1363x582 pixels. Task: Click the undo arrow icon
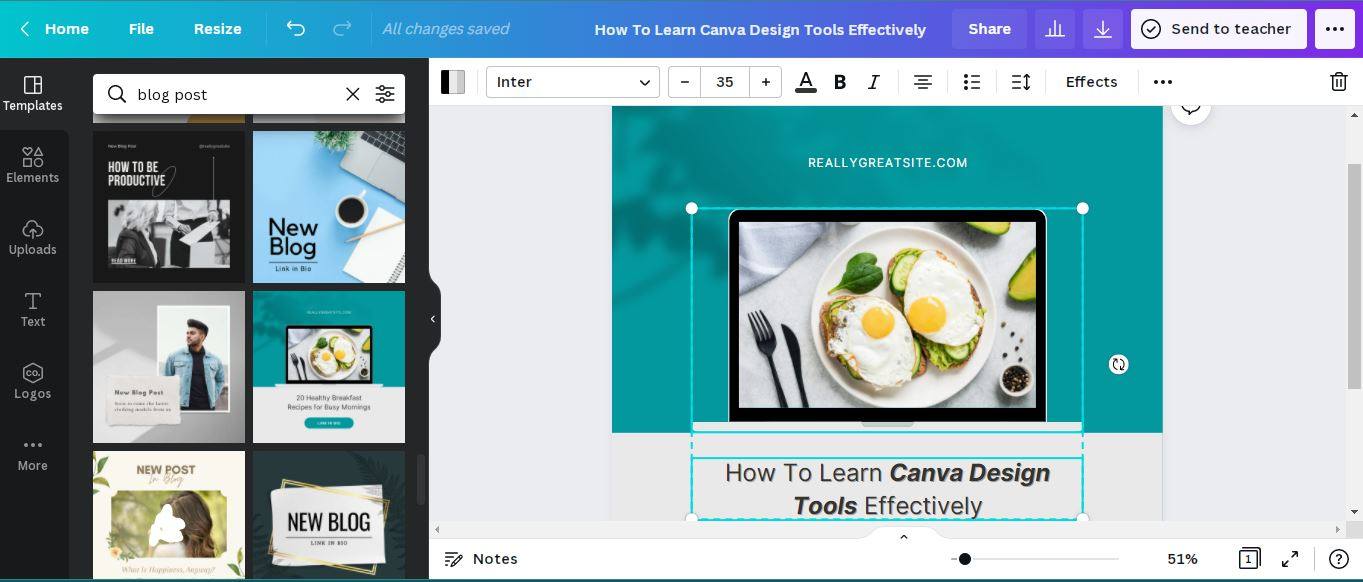coord(295,29)
